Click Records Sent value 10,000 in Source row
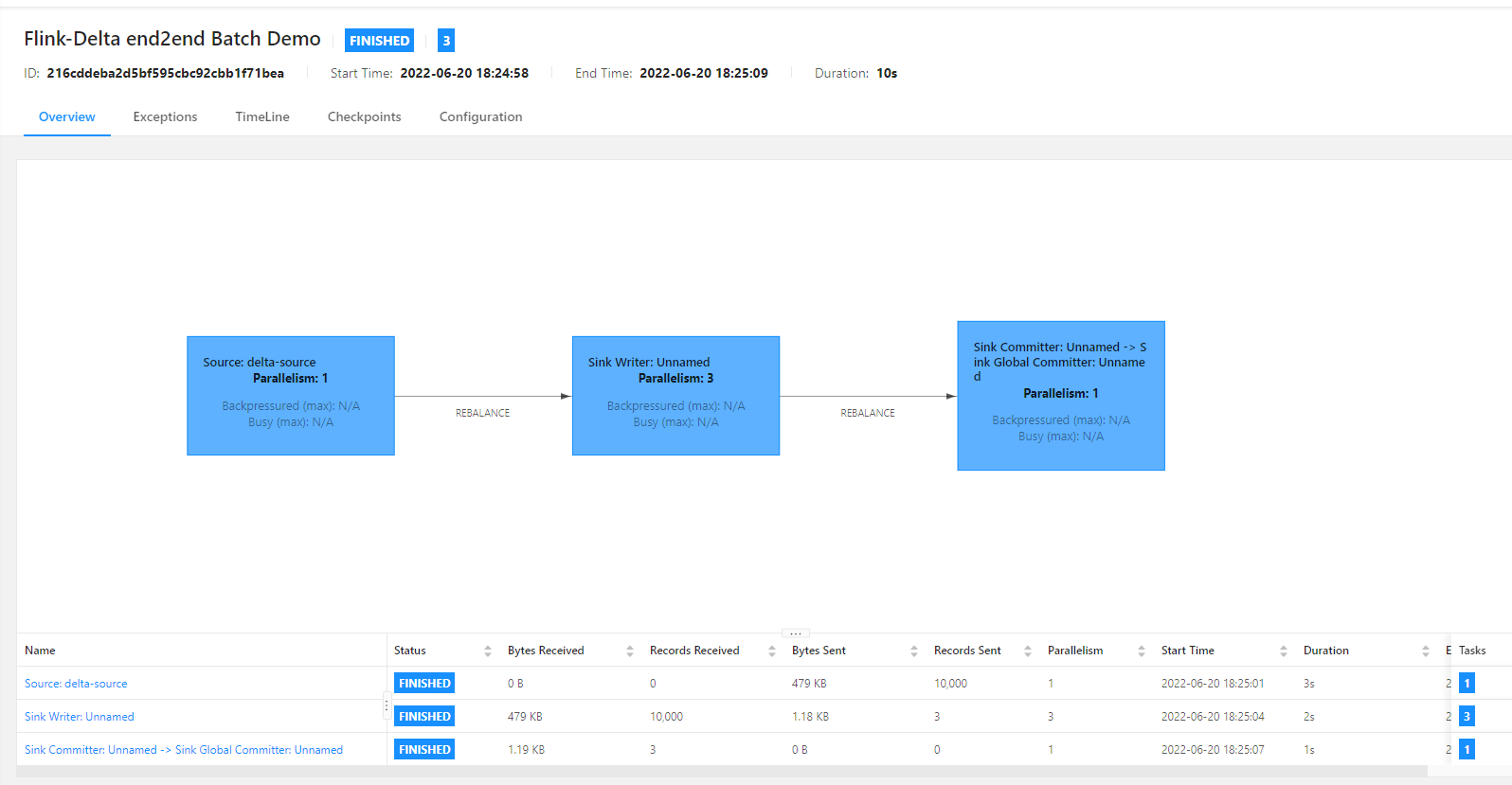The width and height of the screenshot is (1512, 785). (951, 684)
